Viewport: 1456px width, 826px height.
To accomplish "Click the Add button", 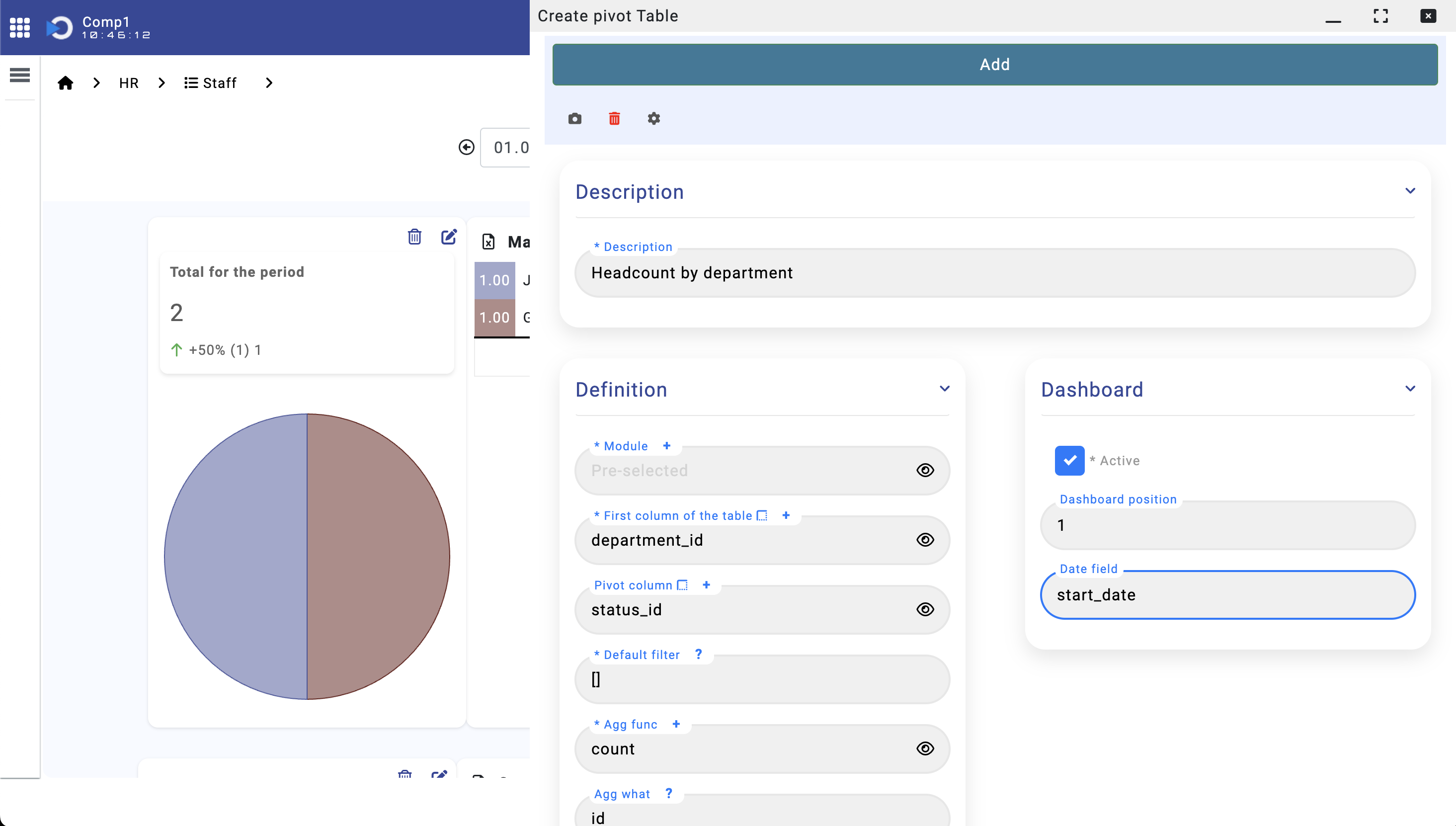I will coord(995,65).
